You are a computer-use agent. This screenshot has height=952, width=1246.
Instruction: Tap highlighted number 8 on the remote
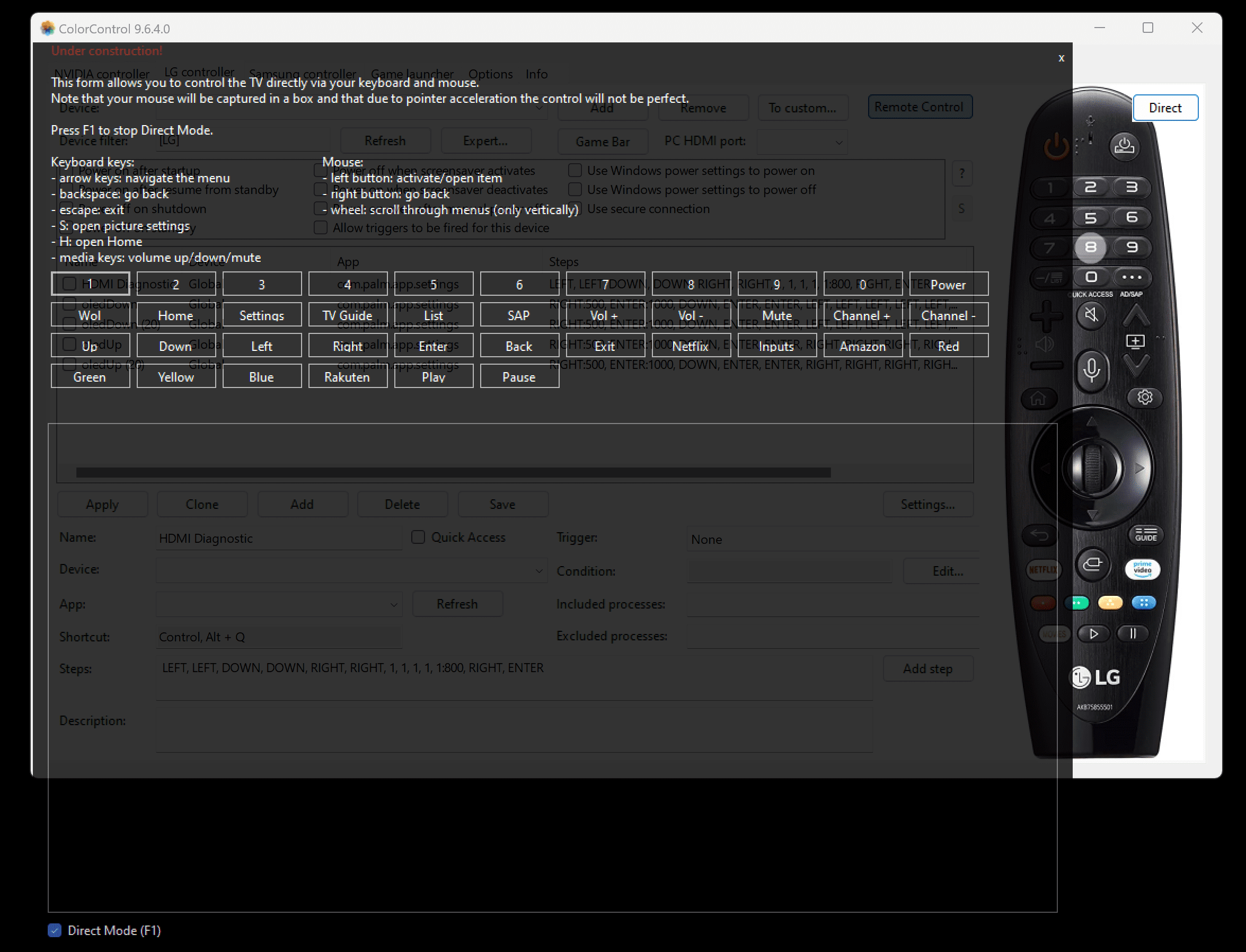click(1090, 248)
